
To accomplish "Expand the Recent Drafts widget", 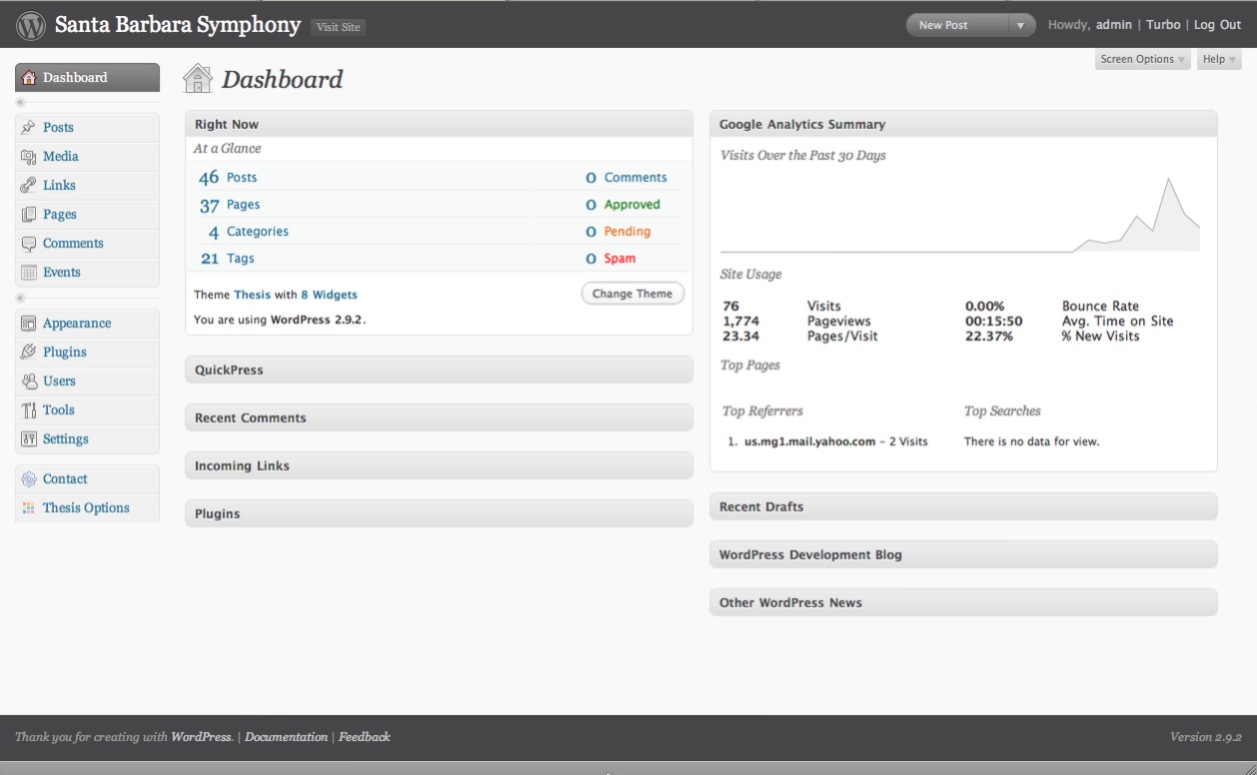I will coord(963,507).
